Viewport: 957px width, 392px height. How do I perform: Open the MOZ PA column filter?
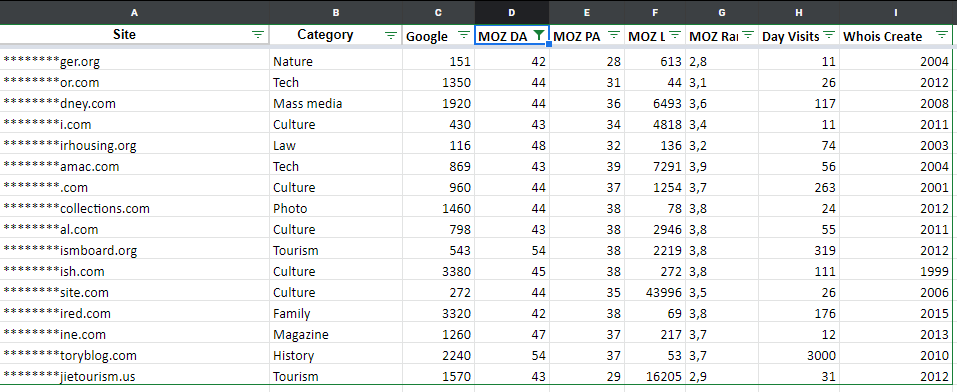point(614,35)
